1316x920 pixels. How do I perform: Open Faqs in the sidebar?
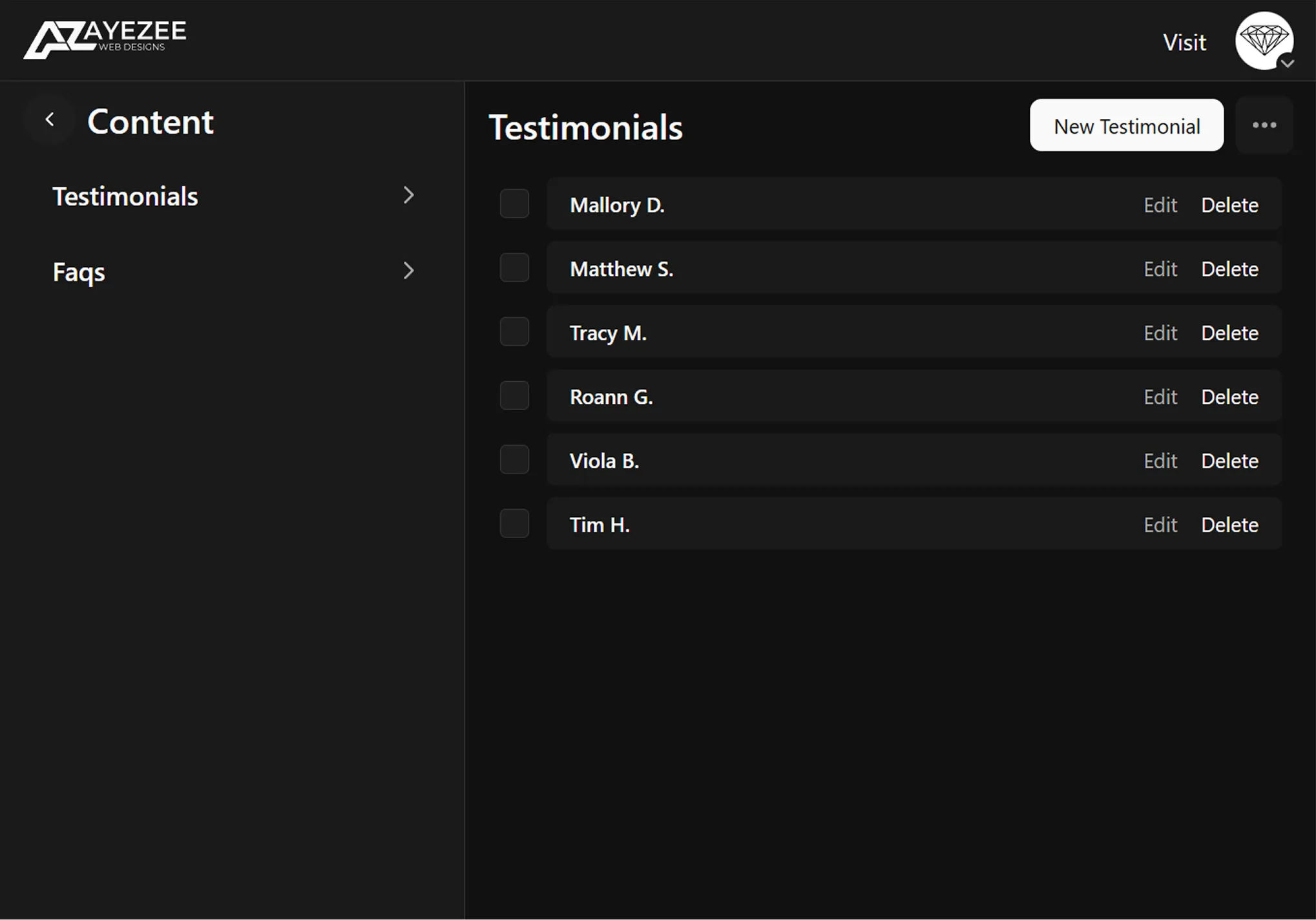tap(79, 272)
